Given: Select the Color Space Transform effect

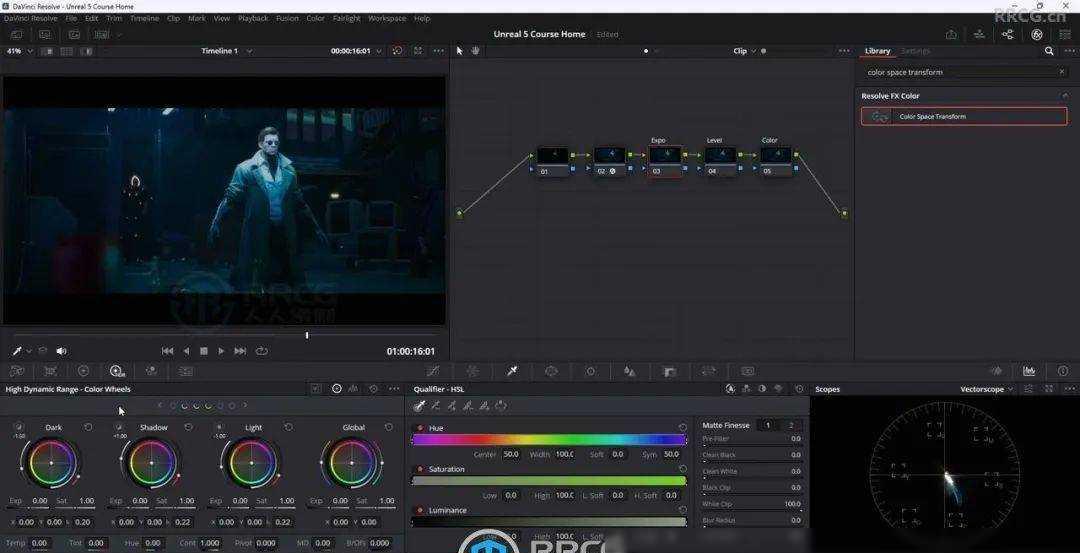Looking at the screenshot, I should pyautogui.click(x=964, y=116).
